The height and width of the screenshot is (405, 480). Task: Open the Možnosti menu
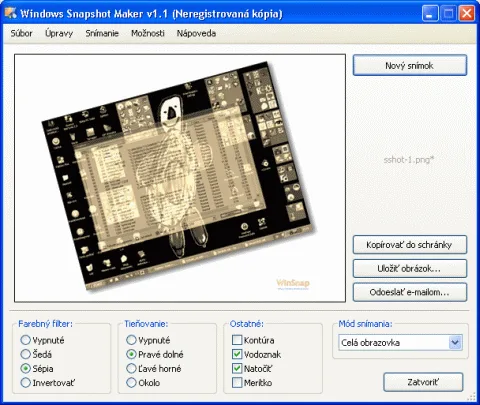[148, 33]
